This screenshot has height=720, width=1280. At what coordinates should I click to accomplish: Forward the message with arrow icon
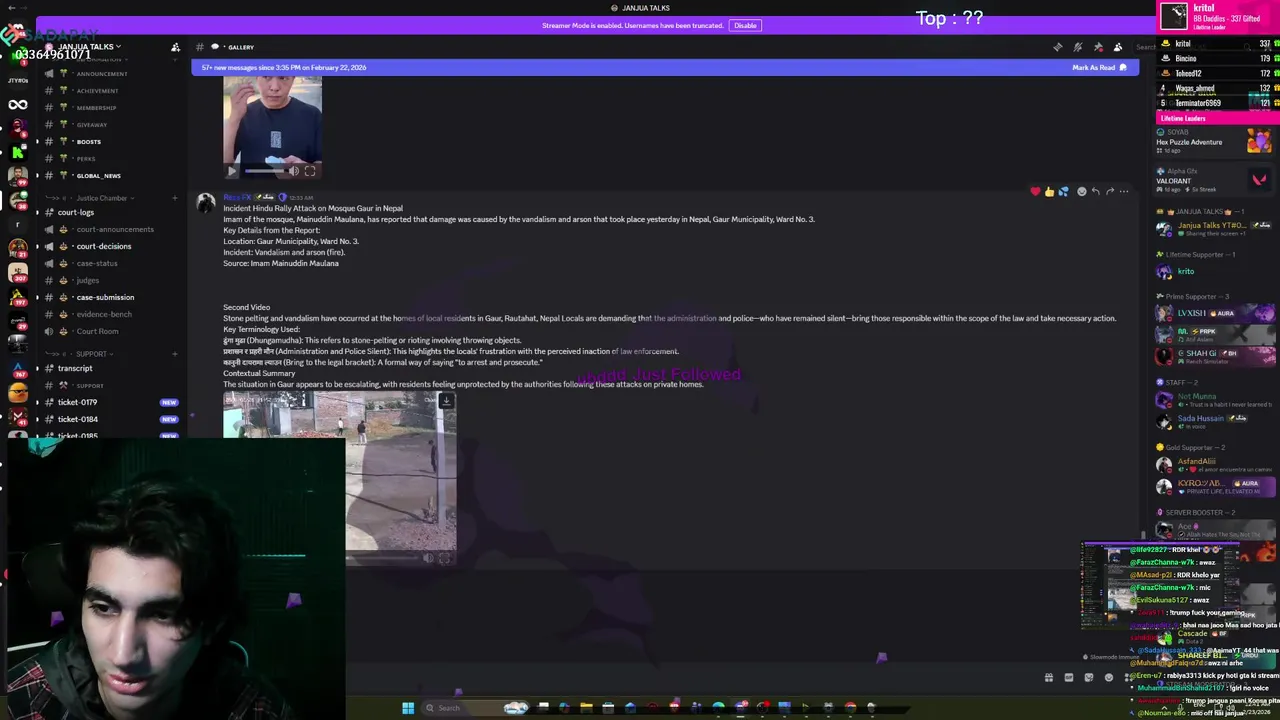click(1109, 191)
